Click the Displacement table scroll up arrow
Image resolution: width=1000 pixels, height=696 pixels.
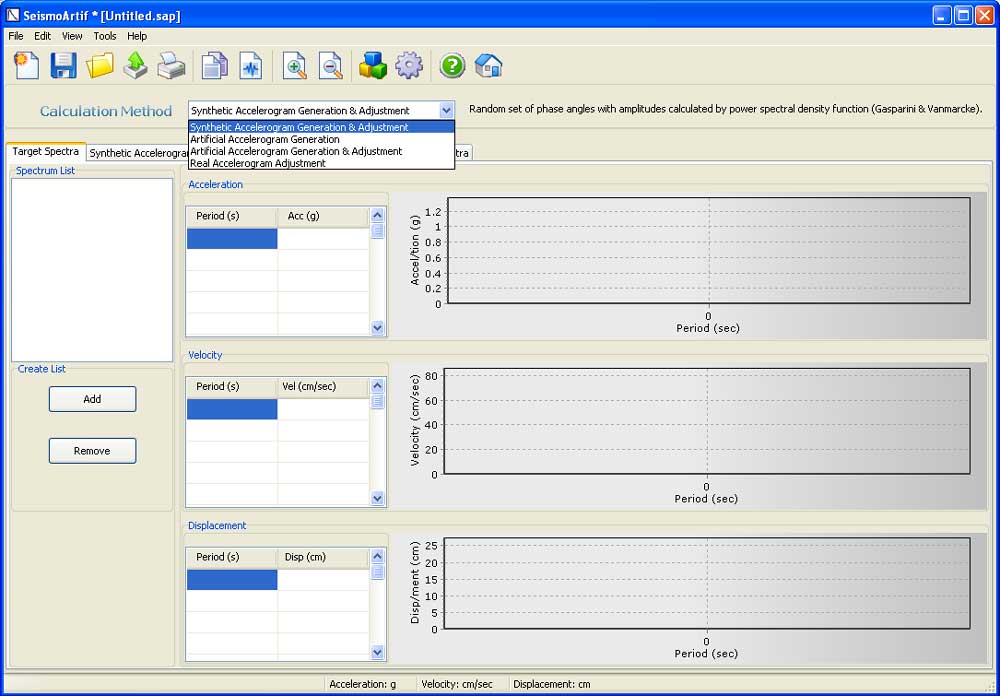(378, 556)
